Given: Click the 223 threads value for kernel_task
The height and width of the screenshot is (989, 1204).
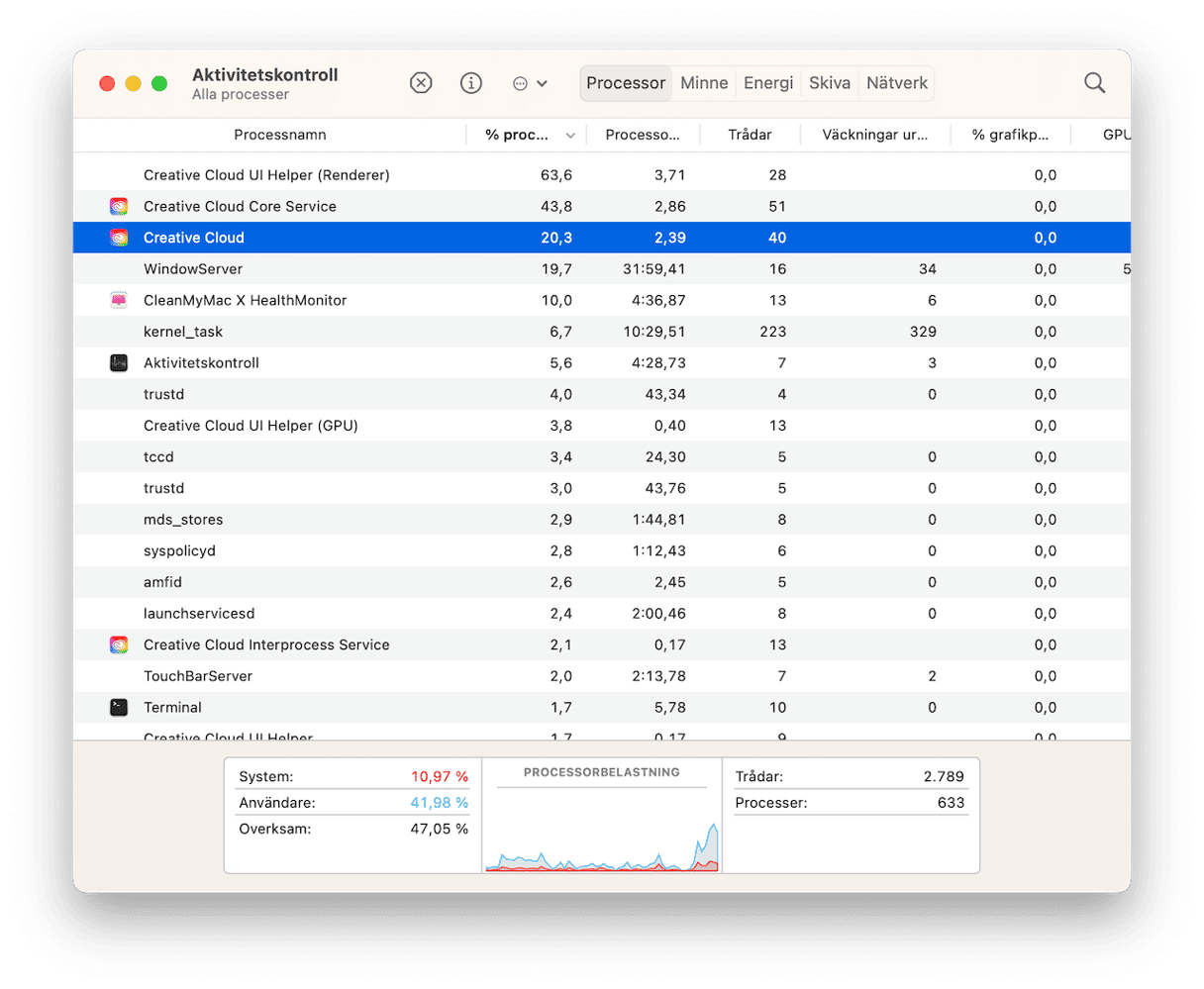Looking at the screenshot, I should click(772, 332).
